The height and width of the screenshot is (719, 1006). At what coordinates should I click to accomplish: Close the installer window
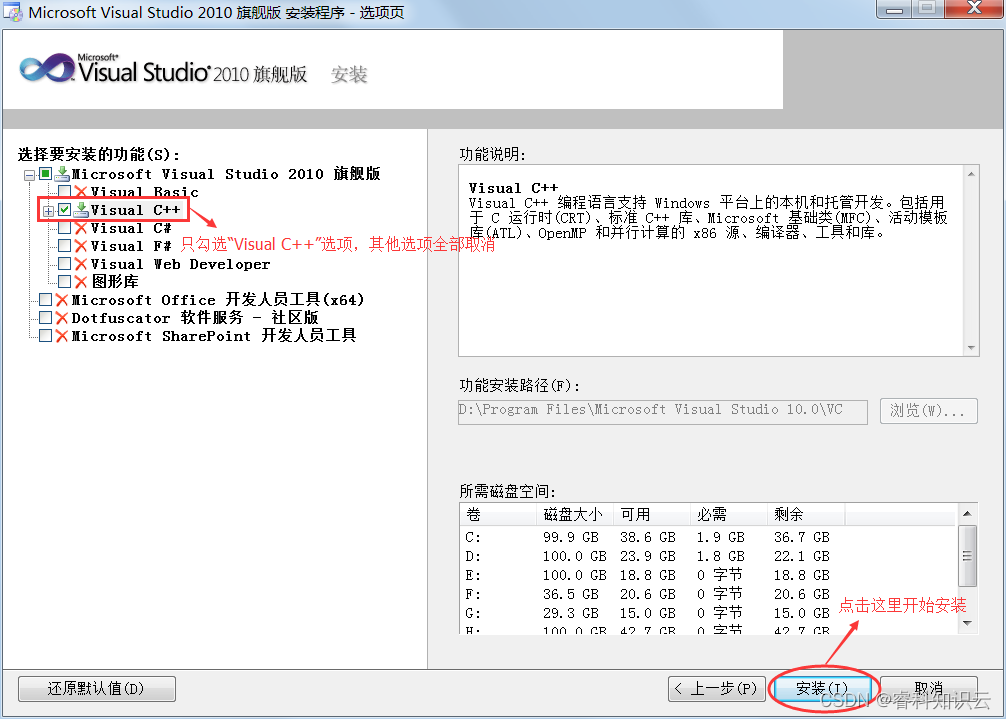coord(975,8)
